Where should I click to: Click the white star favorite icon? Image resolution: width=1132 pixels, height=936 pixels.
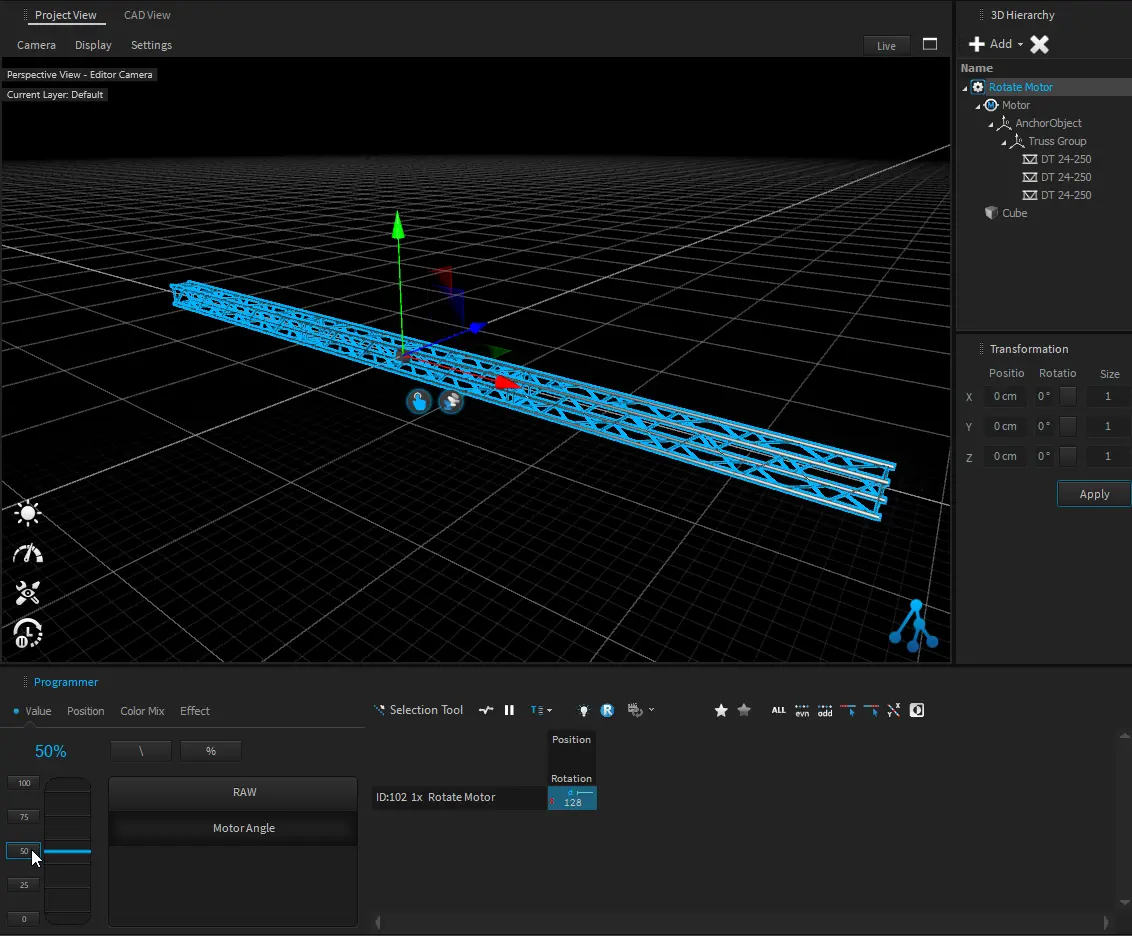point(721,710)
